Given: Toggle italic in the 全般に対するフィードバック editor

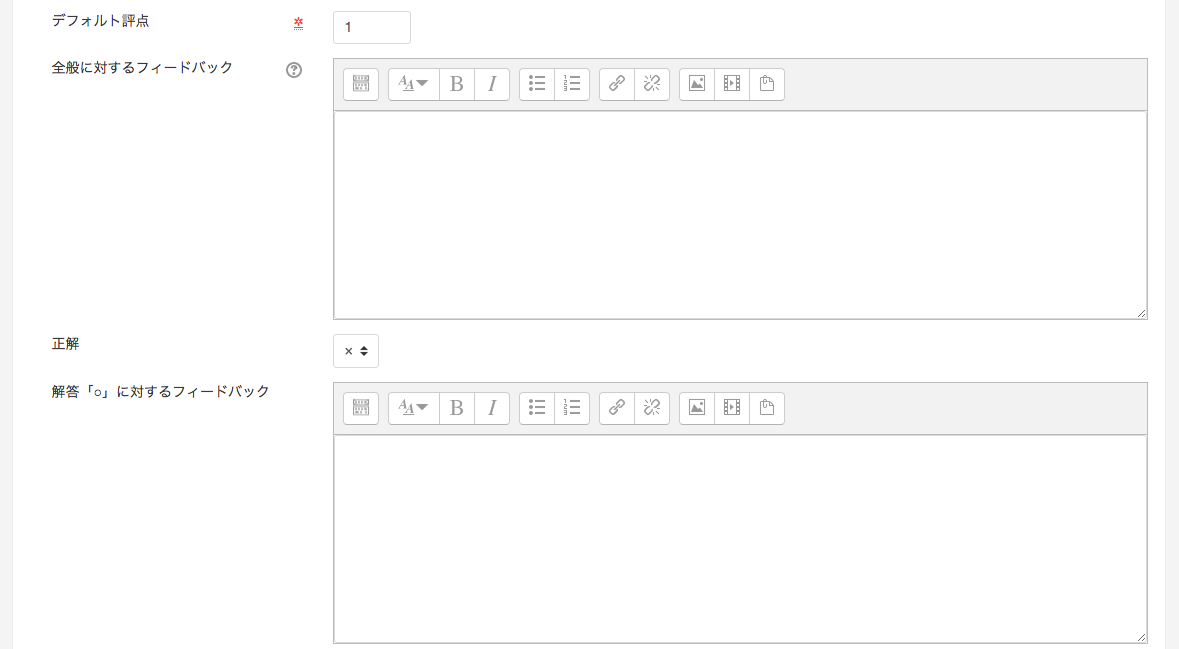Looking at the screenshot, I should point(492,84).
